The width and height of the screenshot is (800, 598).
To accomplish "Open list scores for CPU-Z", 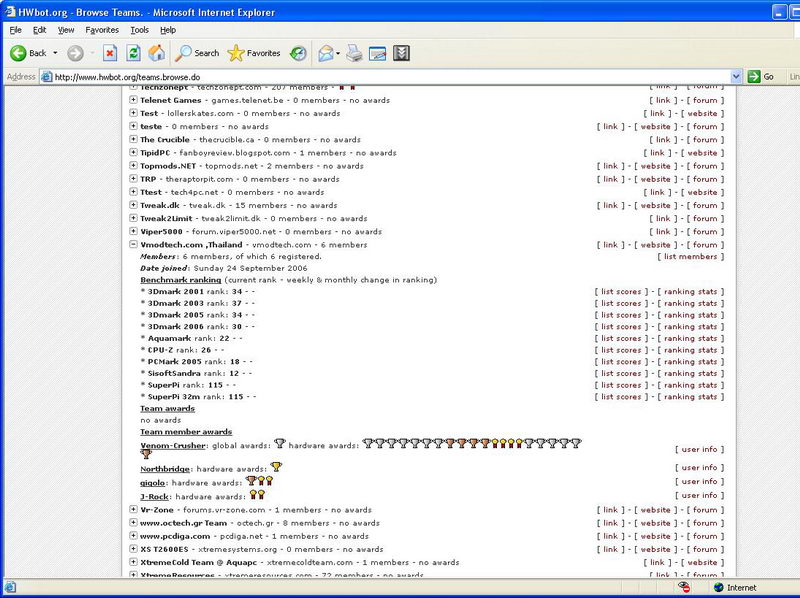I will click(621, 350).
